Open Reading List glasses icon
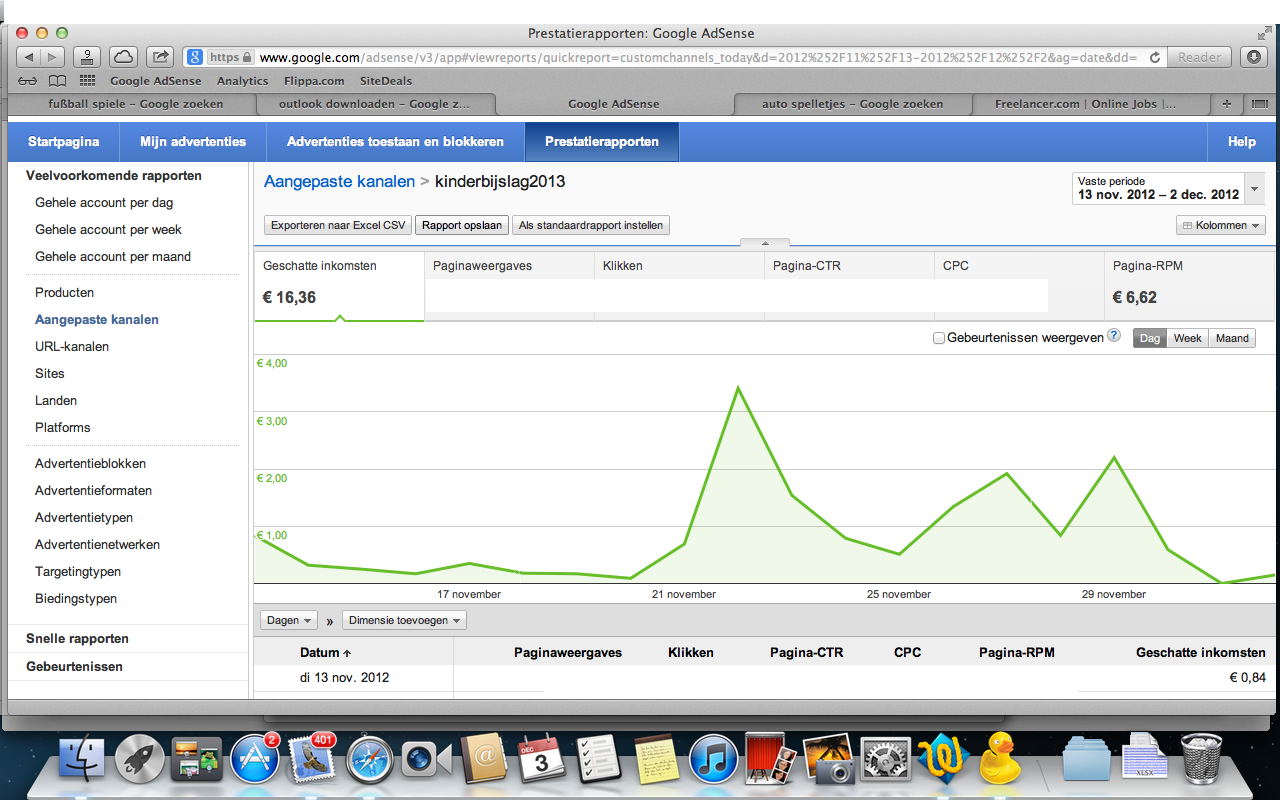Viewport: 1280px width, 800px height. [x=28, y=81]
